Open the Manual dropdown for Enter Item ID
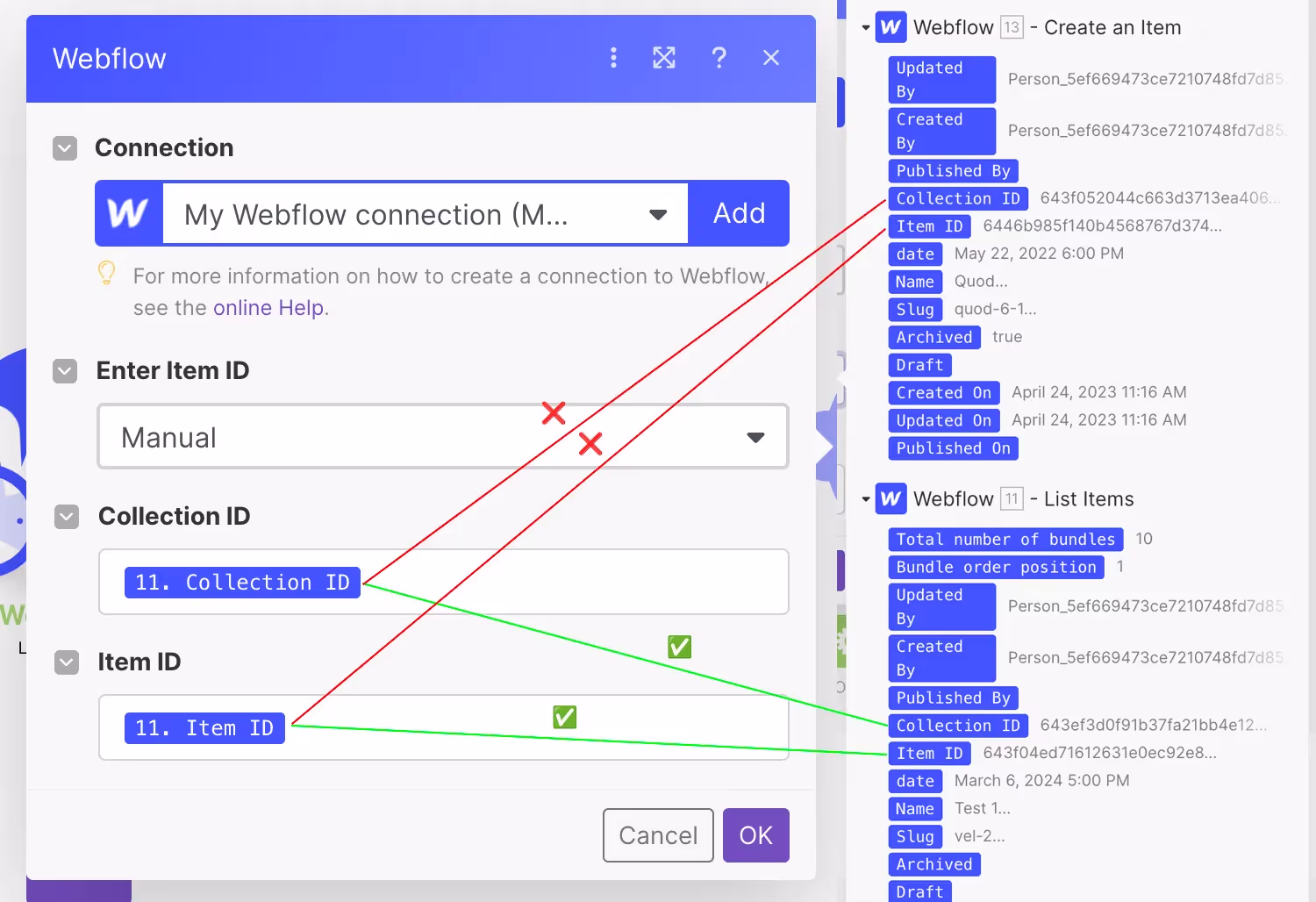Image resolution: width=1316 pixels, height=902 pixels. pos(443,437)
